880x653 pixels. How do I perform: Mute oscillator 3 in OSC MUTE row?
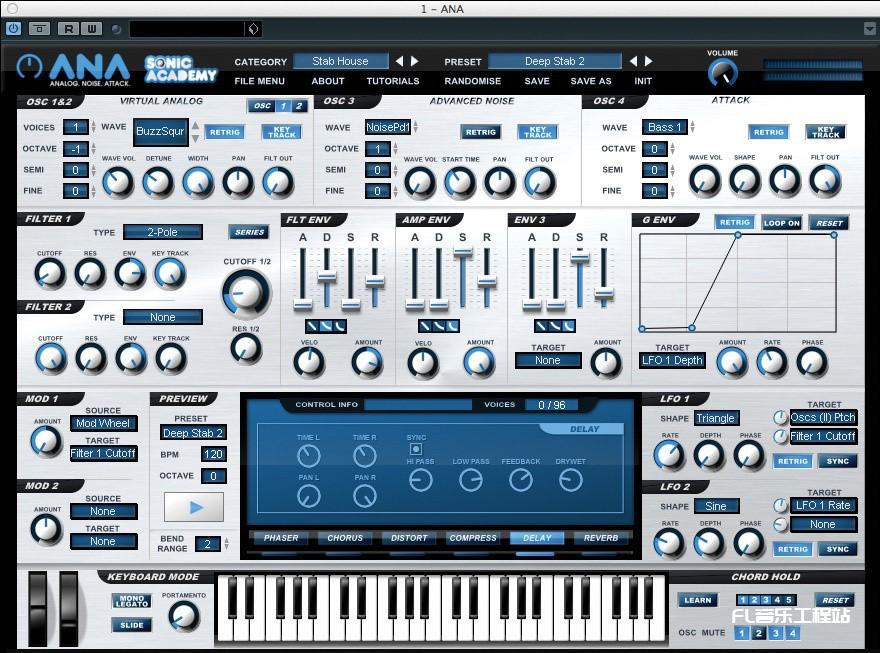click(x=774, y=632)
